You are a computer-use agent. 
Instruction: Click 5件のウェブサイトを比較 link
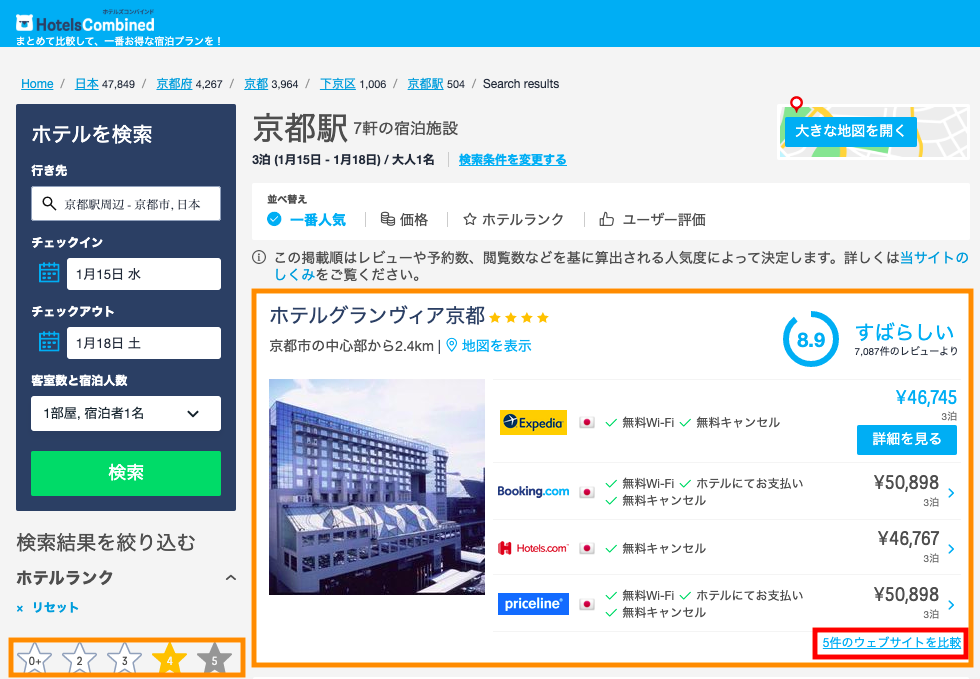click(x=892, y=643)
